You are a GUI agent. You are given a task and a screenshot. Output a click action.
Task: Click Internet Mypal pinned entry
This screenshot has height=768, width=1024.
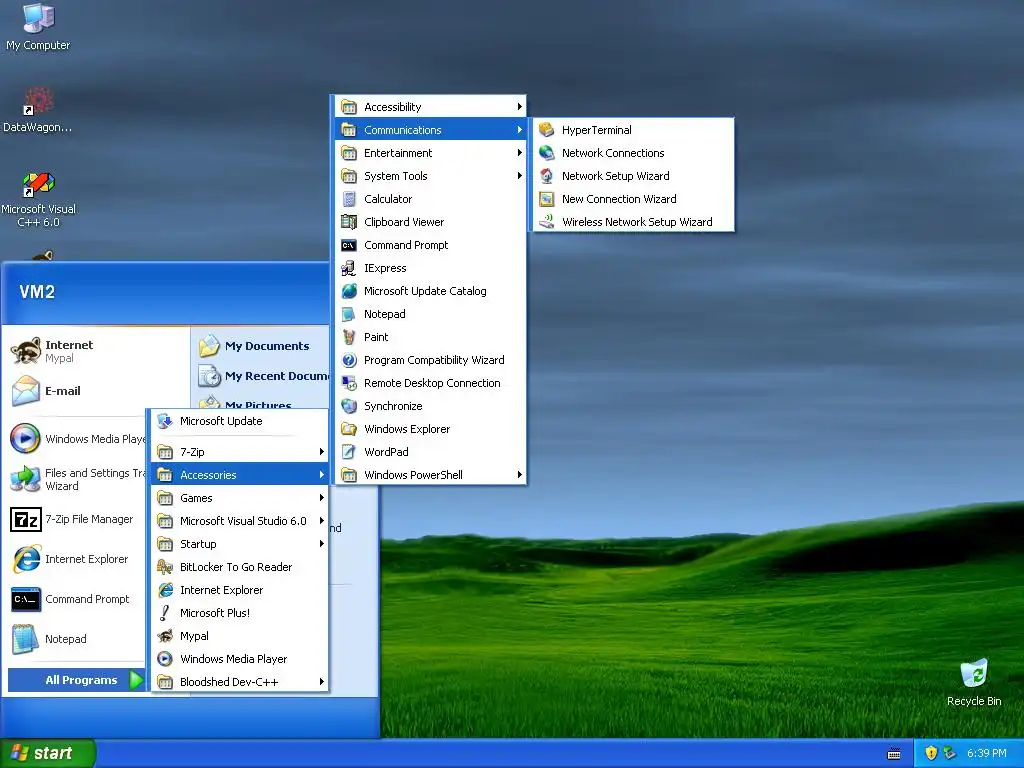click(x=97, y=351)
